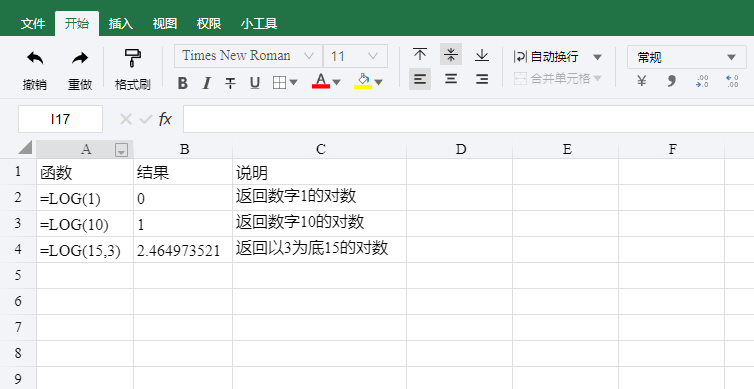
Task: Toggle underline formatting
Action: coord(255,83)
